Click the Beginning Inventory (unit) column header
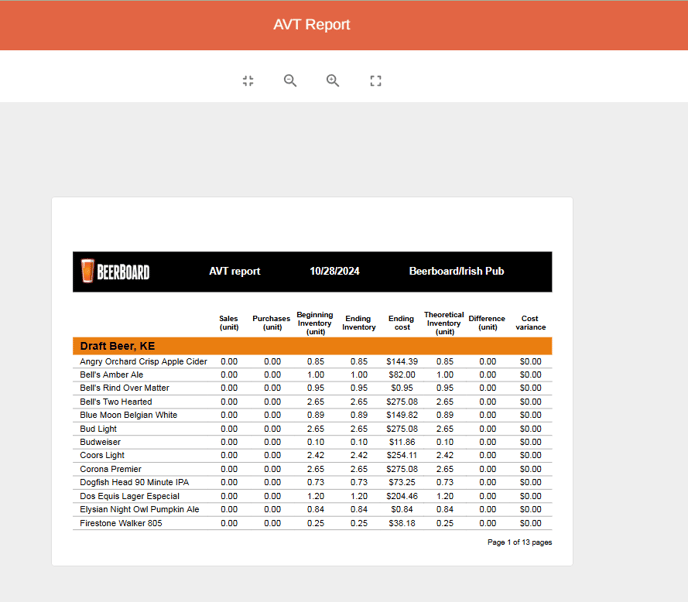Screen dimensions: 688x602 315,323
